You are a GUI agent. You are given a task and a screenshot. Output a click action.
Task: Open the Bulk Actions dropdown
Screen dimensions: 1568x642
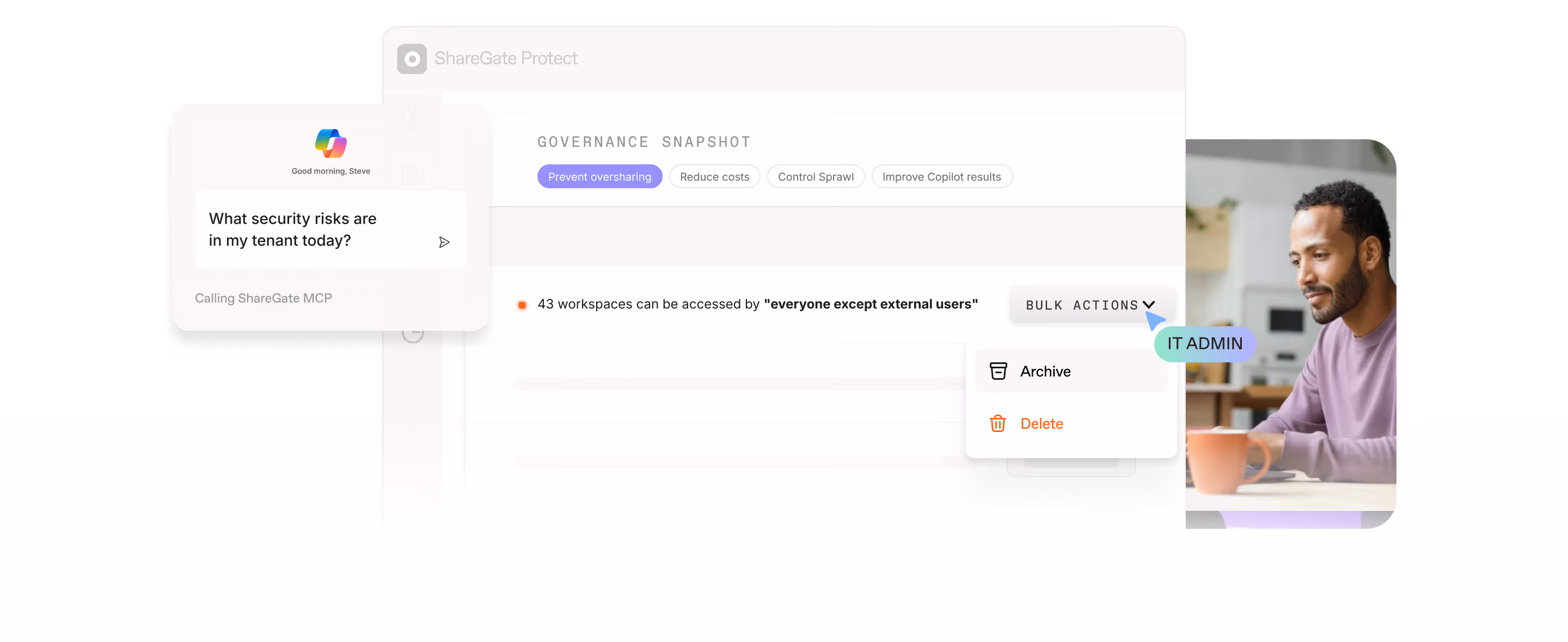click(x=1092, y=305)
